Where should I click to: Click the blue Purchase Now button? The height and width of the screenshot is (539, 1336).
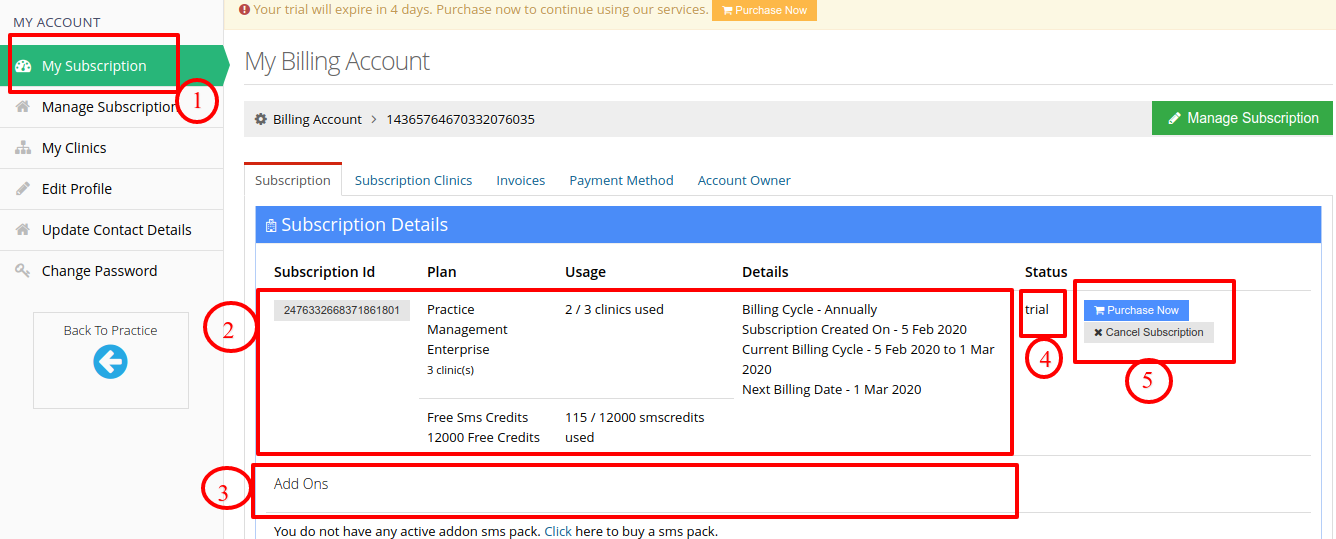click(1136, 310)
